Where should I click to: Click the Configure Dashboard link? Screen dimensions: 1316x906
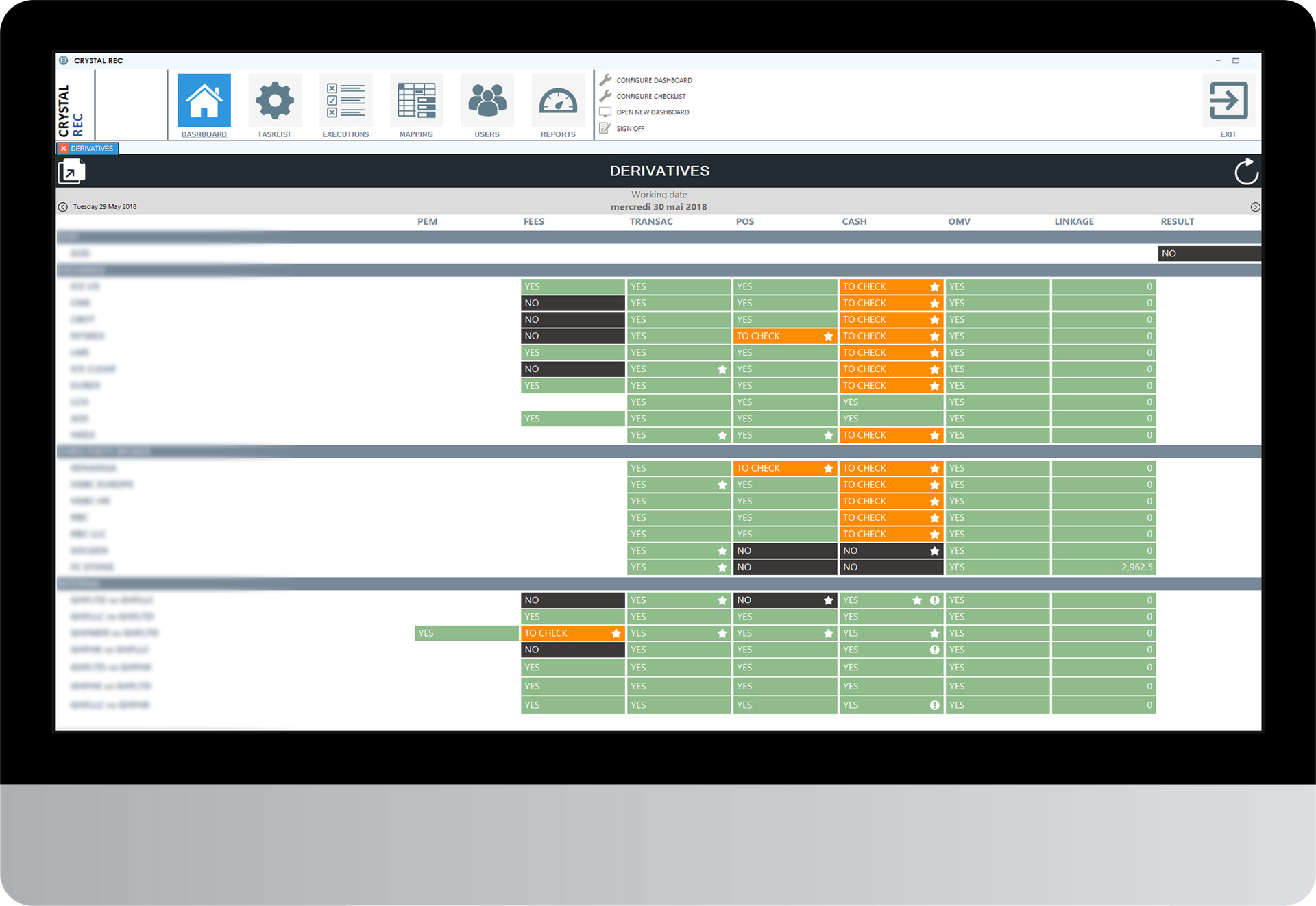[654, 80]
